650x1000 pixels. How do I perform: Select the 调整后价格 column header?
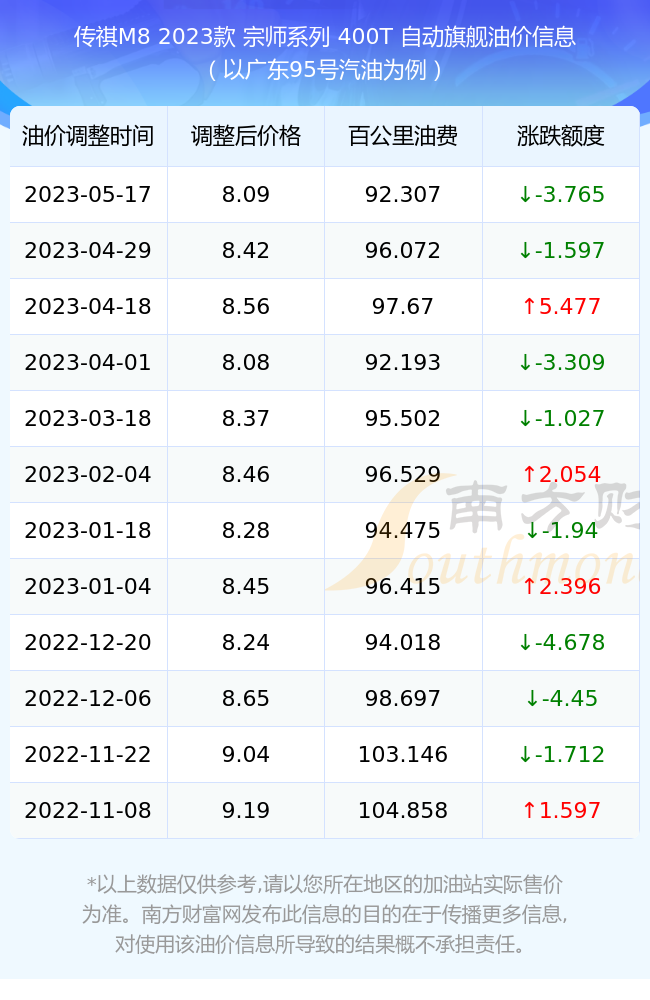246,136
